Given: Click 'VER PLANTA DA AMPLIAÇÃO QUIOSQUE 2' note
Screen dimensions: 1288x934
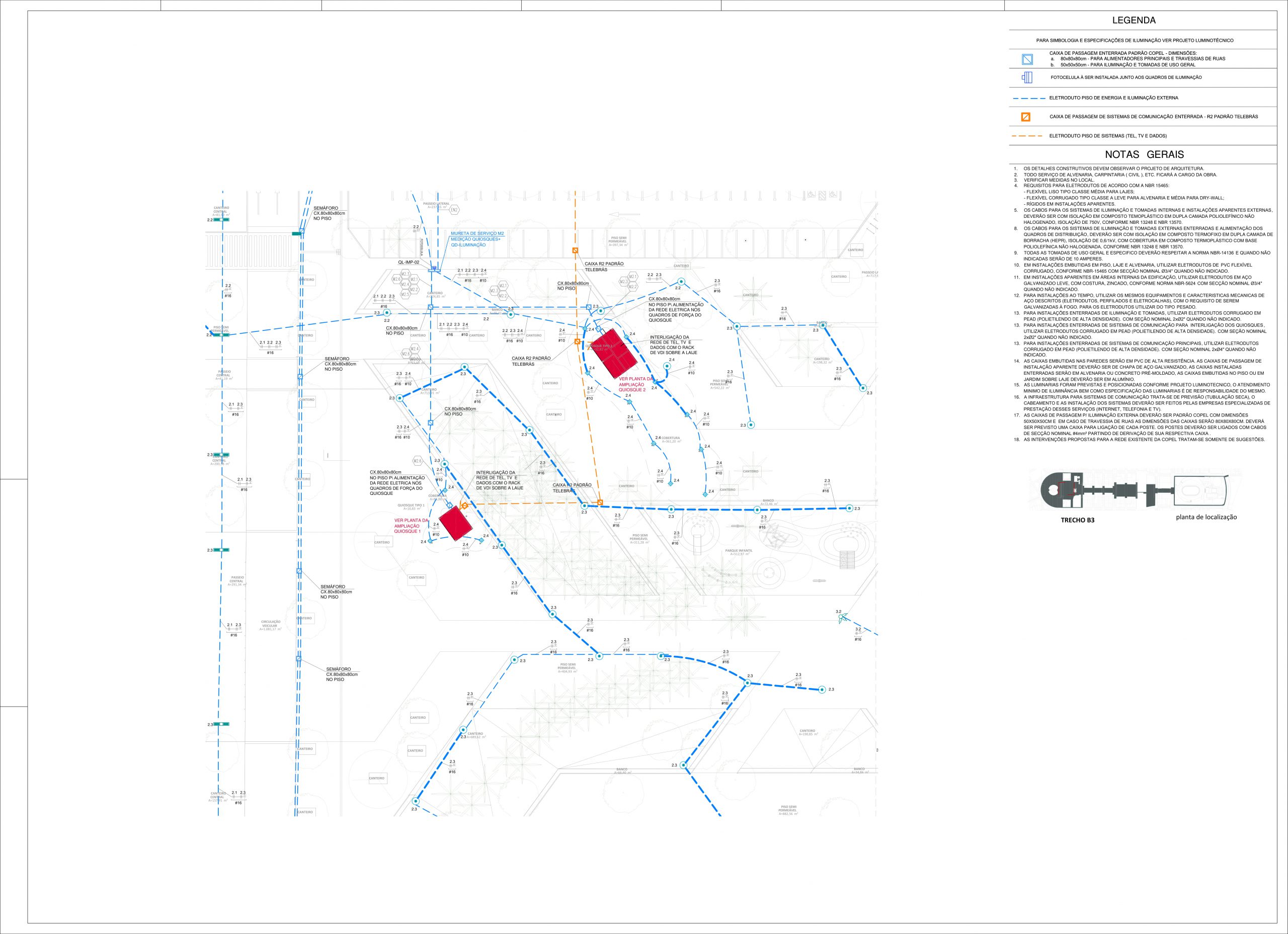Looking at the screenshot, I should pyautogui.click(x=636, y=384).
